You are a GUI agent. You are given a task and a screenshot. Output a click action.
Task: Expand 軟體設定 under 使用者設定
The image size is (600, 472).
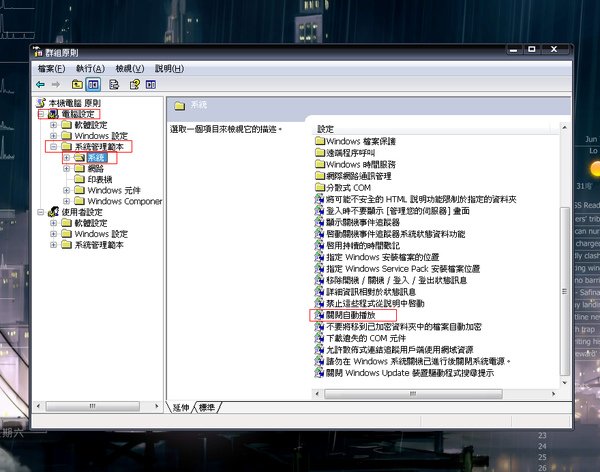[53, 223]
